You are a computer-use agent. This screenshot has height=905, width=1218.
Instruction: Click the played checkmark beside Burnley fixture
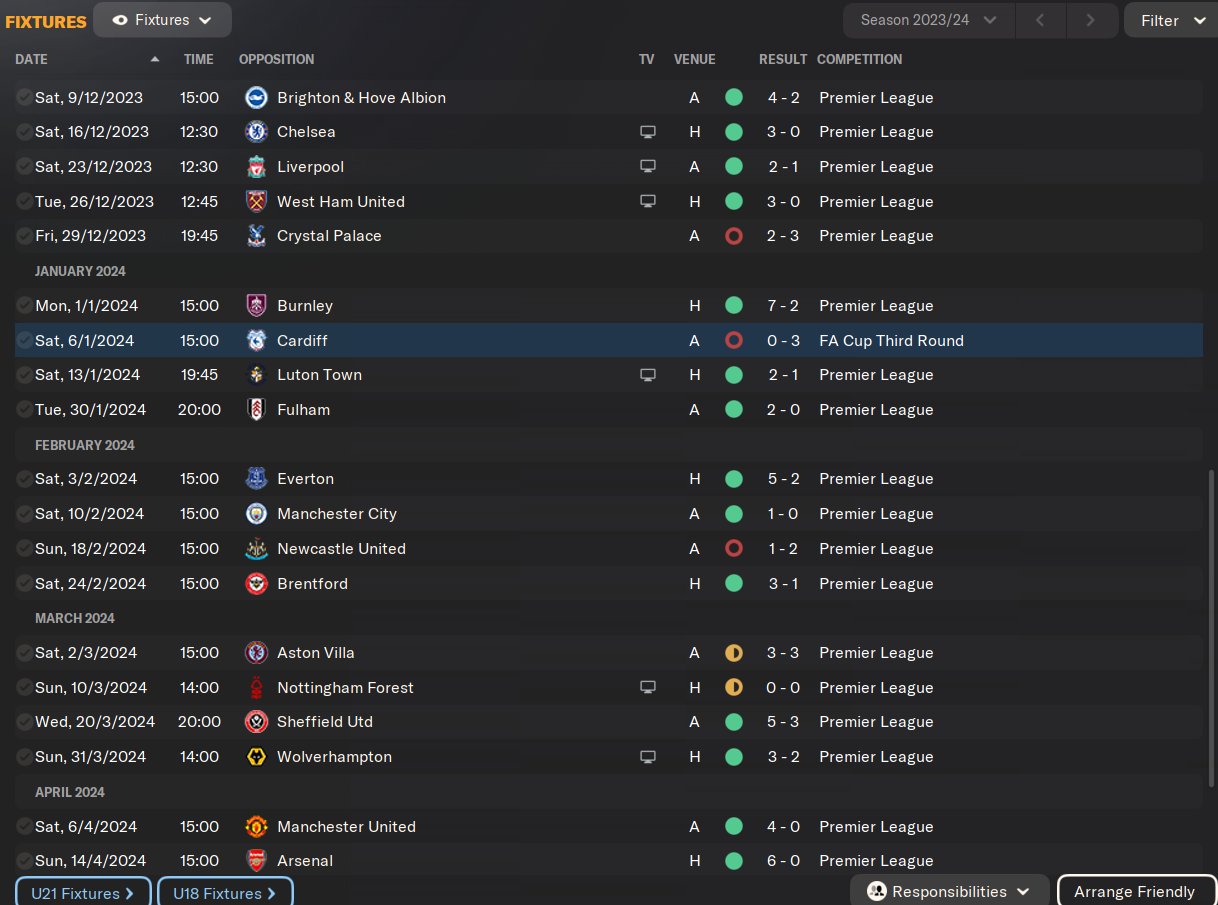[x=24, y=306]
